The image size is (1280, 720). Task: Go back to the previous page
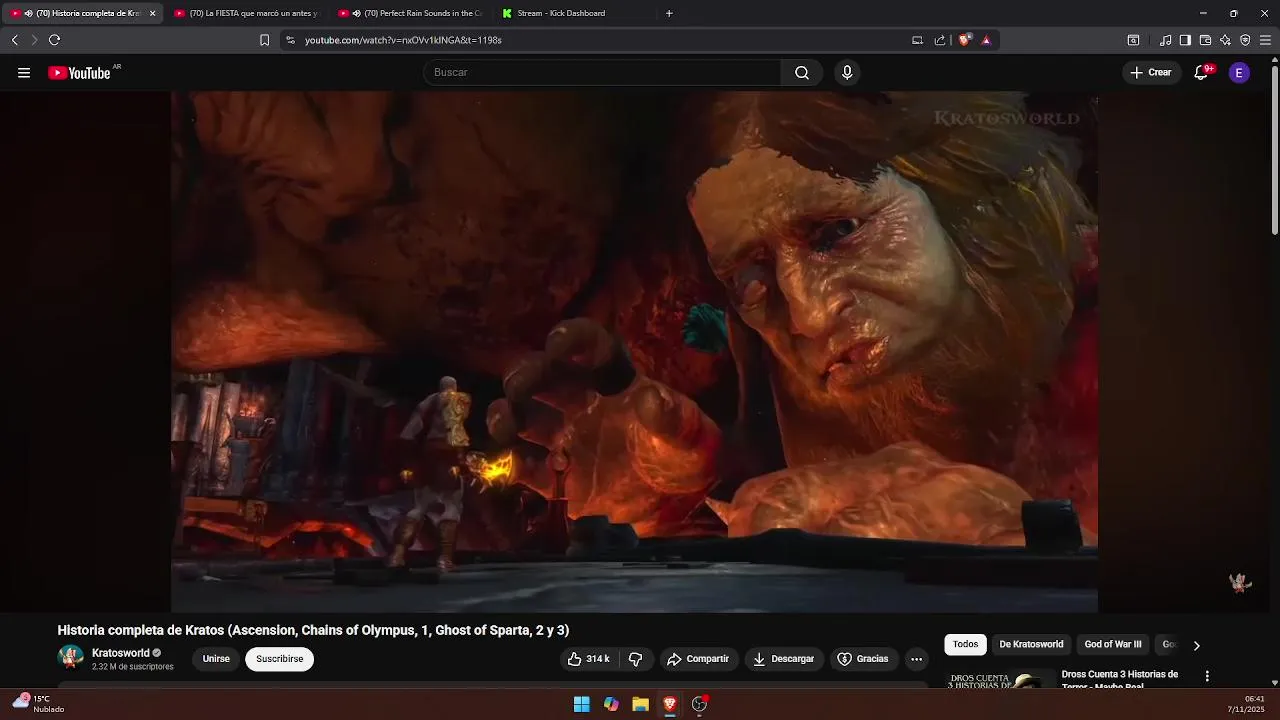[x=14, y=40]
